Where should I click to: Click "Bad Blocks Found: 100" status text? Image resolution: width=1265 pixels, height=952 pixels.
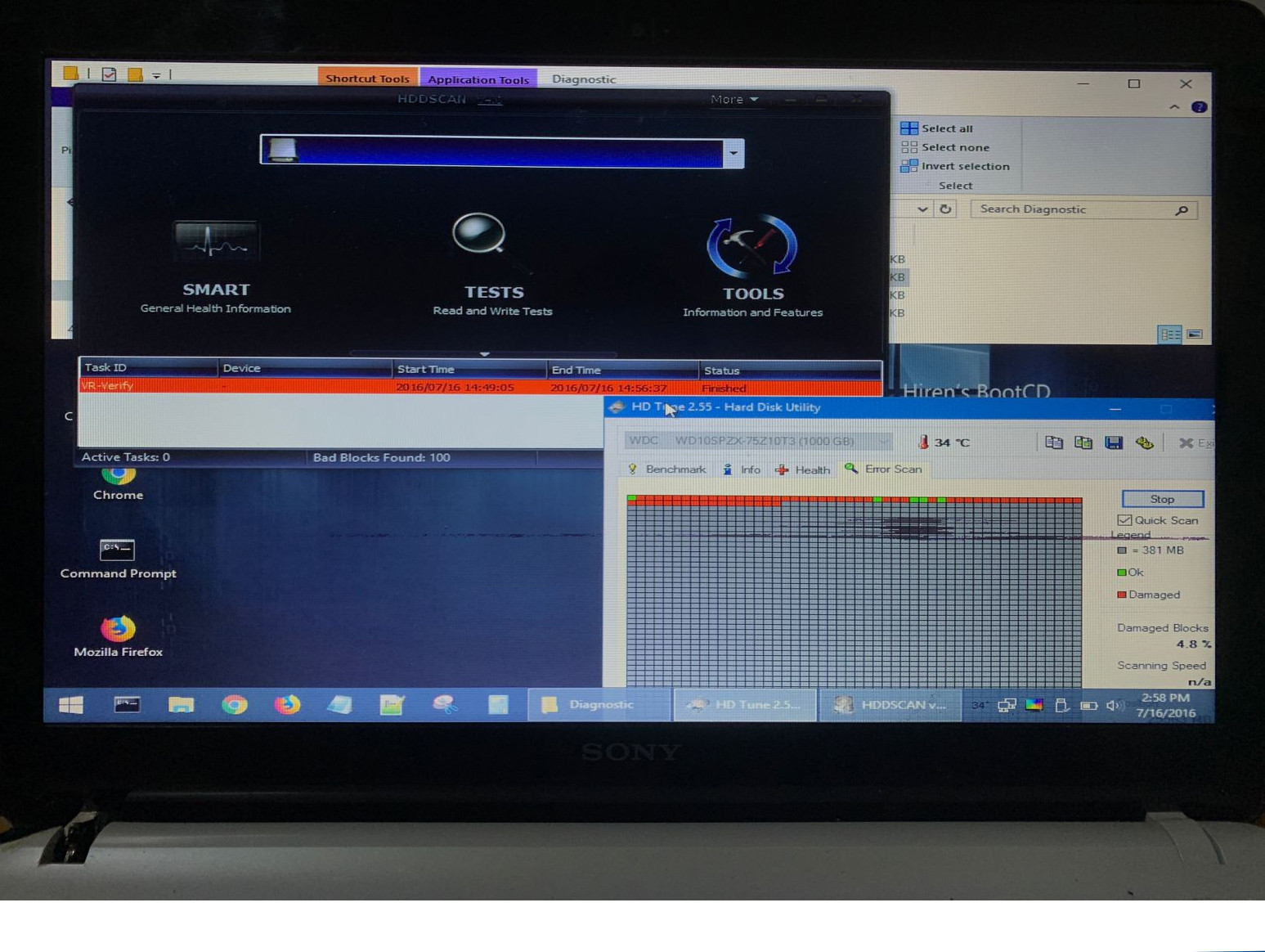pyautogui.click(x=382, y=457)
